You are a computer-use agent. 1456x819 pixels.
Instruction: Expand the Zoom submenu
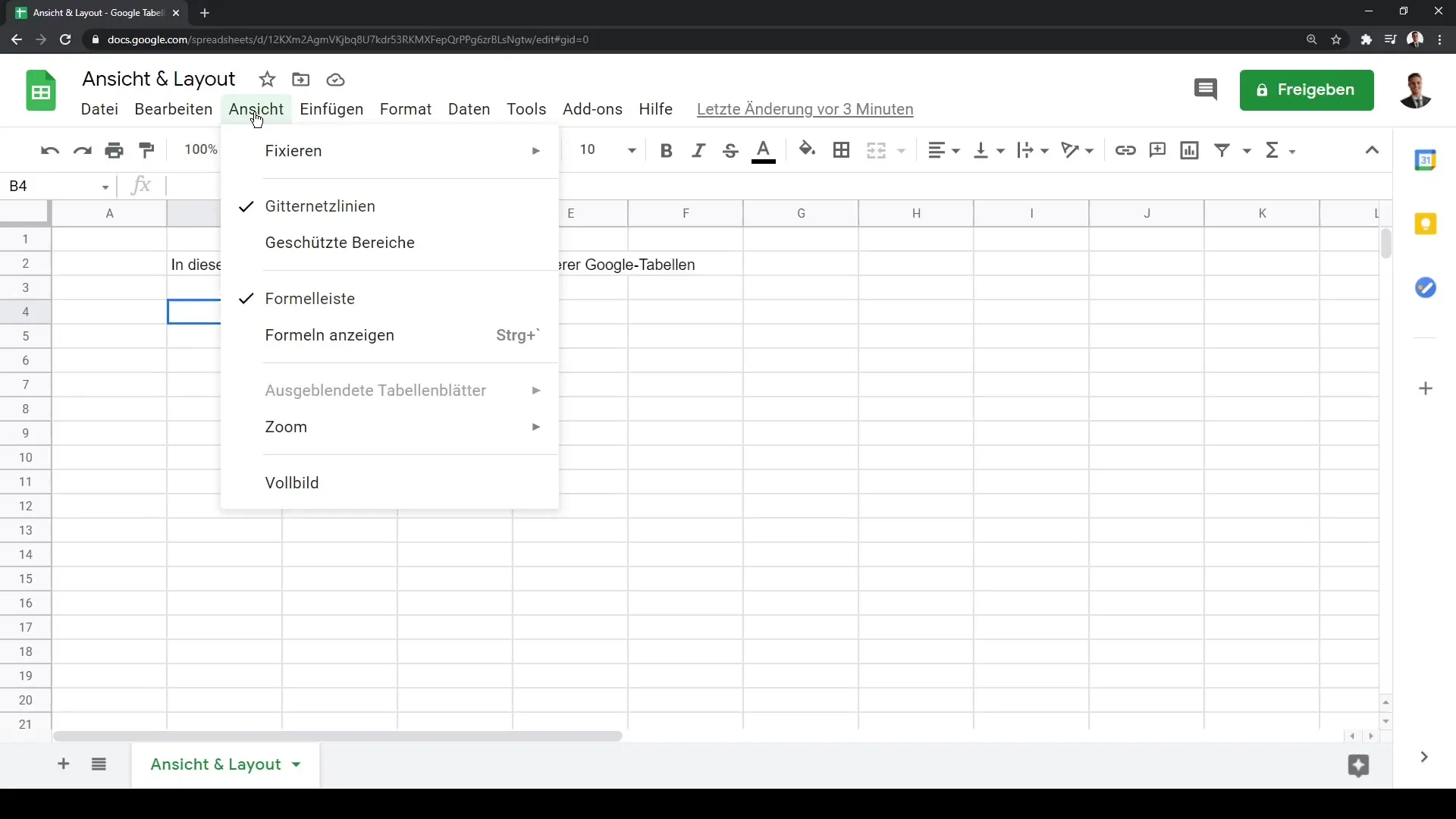390,427
